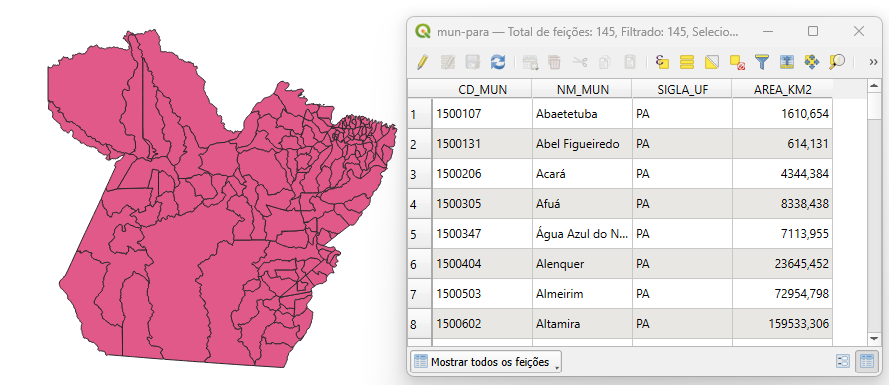Screen dimensions: 889x385
Task: Invert the feature selection
Action: click(x=712, y=62)
